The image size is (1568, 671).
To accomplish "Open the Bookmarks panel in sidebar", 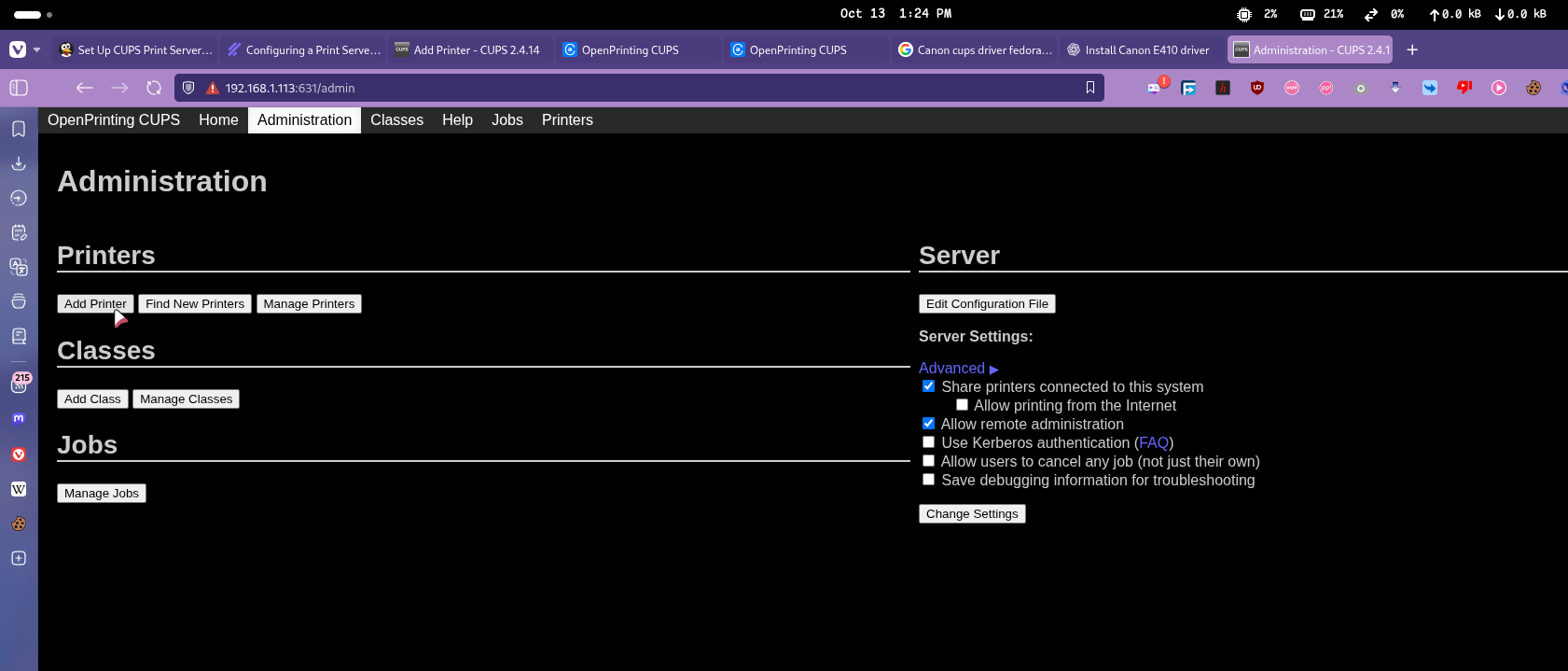I will pyautogui.click(x=19, y=129).
